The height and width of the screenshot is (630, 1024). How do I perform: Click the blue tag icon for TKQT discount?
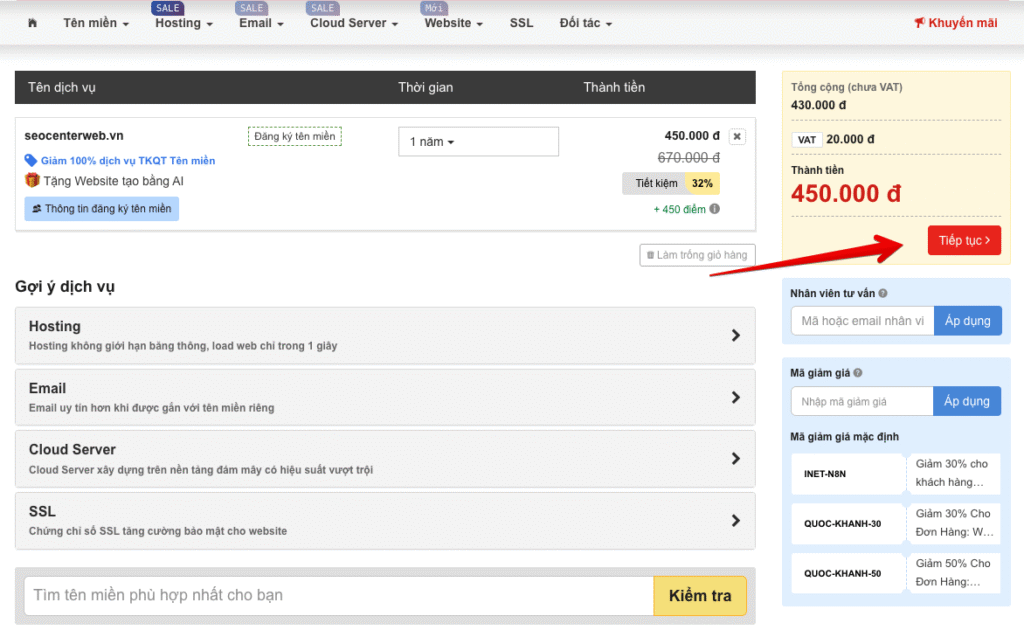pyautogui.click(x=31, y=160)
